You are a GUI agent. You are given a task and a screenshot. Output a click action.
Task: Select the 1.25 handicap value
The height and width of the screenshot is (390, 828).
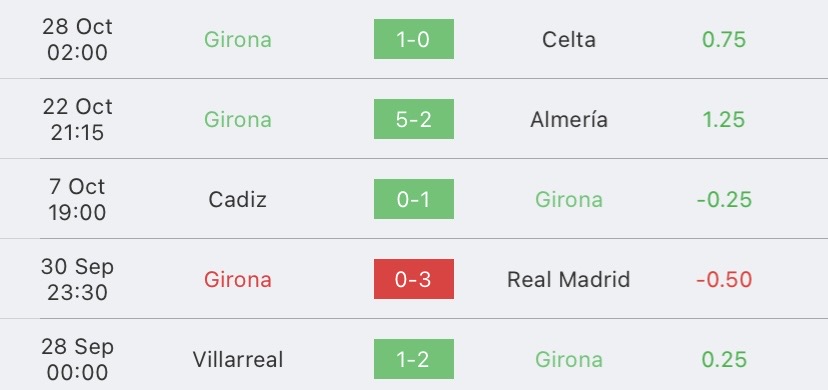724,120
